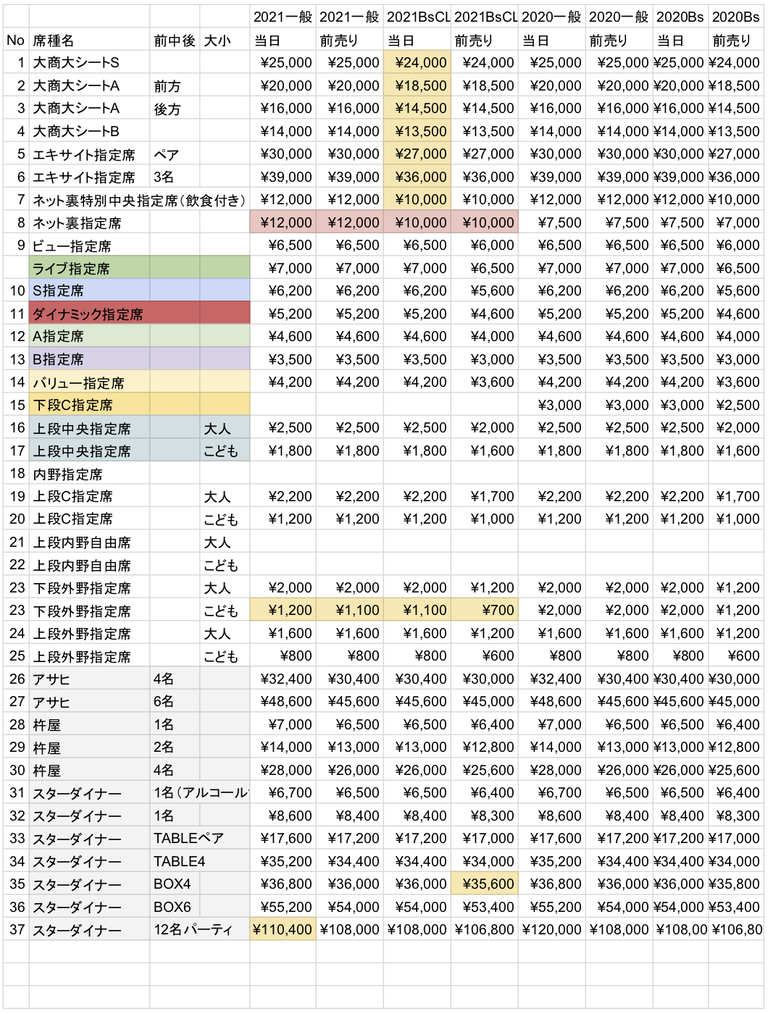
Task: Click highlighted ¥24,000 in 大商大シートS row
Action: click(418, 63)
